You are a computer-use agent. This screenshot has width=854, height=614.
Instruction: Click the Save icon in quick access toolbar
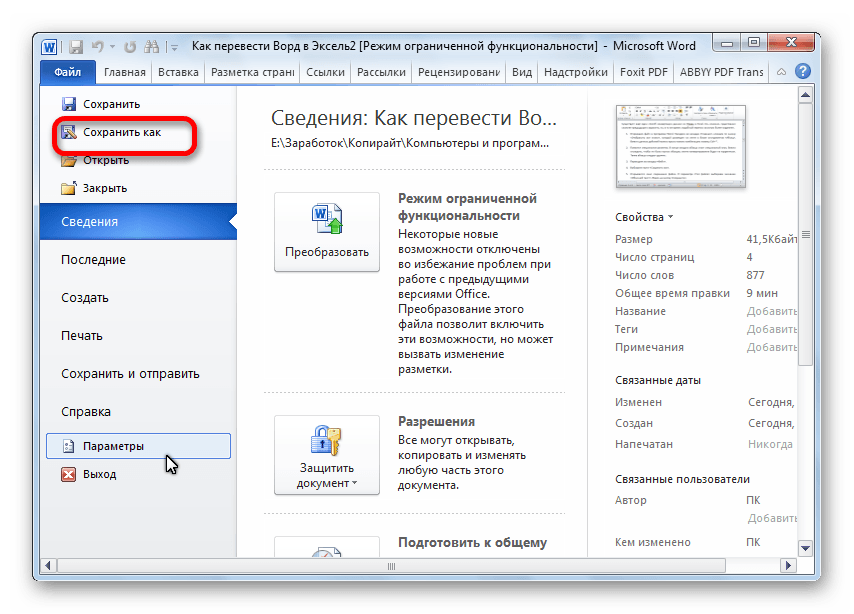(76, 46)
